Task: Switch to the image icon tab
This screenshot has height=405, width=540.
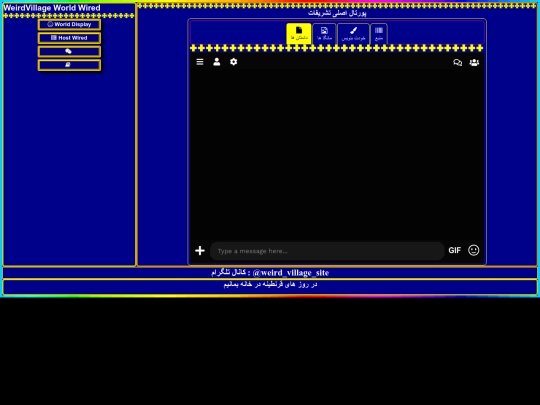Action: point(324,33)
